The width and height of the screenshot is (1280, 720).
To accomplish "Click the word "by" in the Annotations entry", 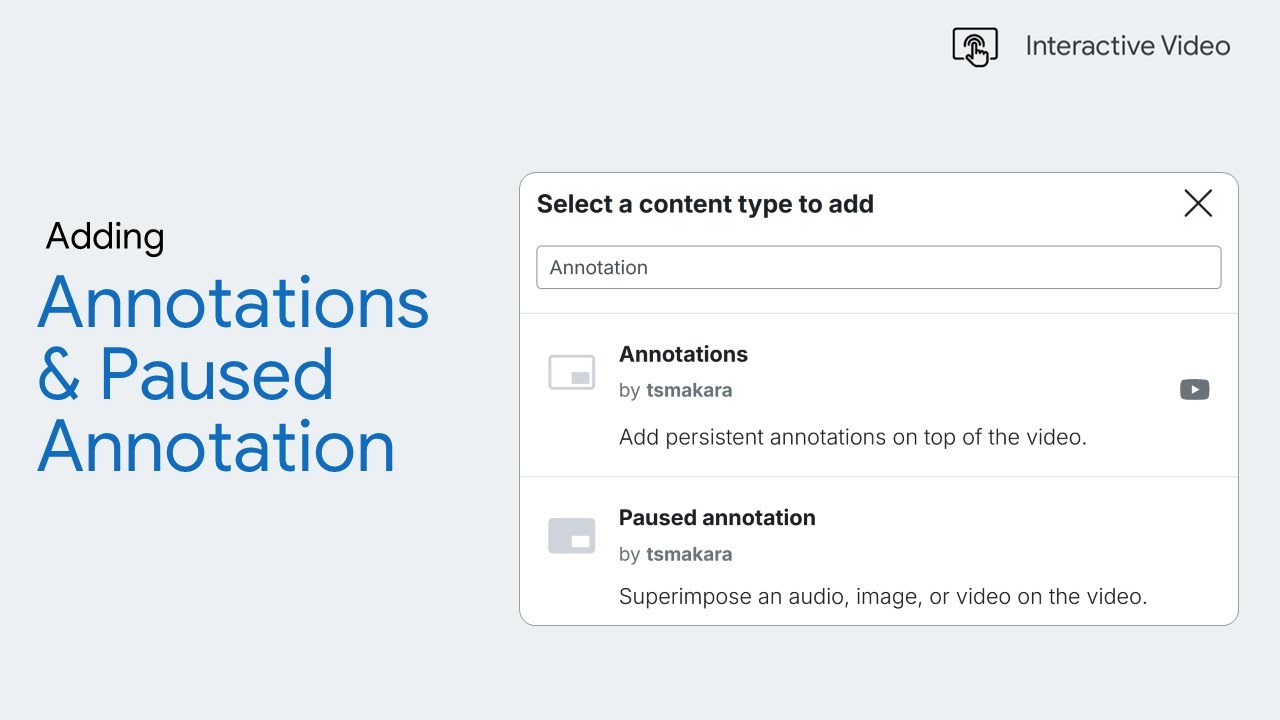I will pyautogui.click(x=629, y=390).
